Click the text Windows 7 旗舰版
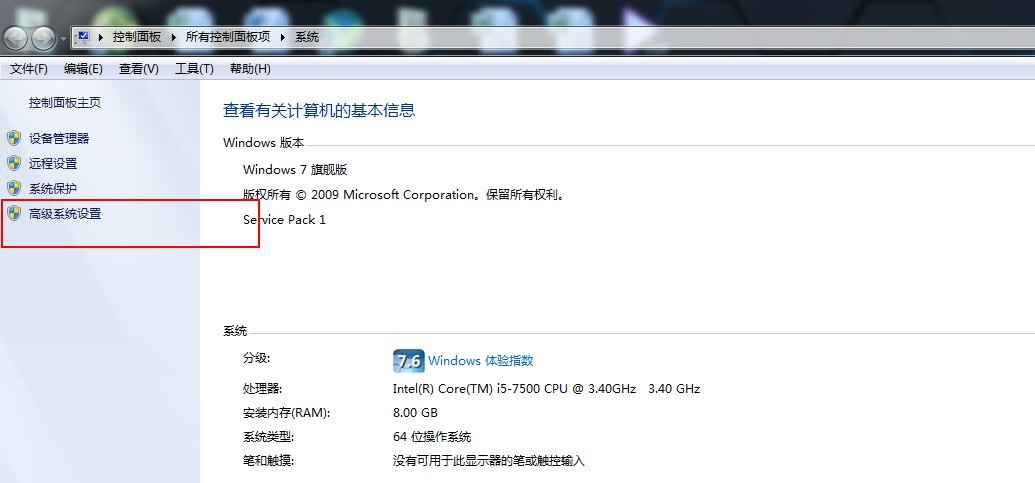The height and width of the screenshot is (483, 1035). tap(295, 170)
